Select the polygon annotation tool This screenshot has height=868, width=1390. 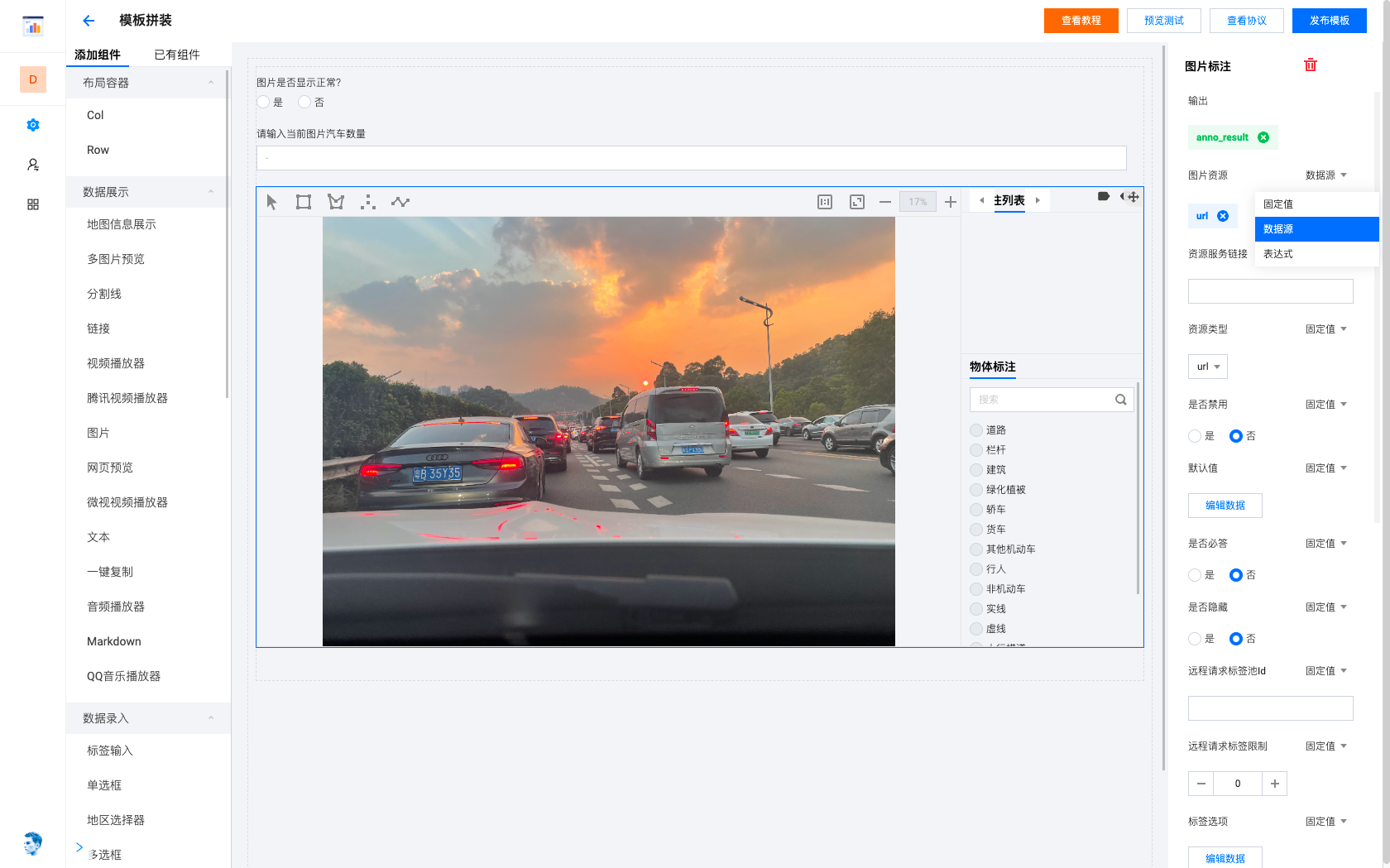tap(336, 202)
